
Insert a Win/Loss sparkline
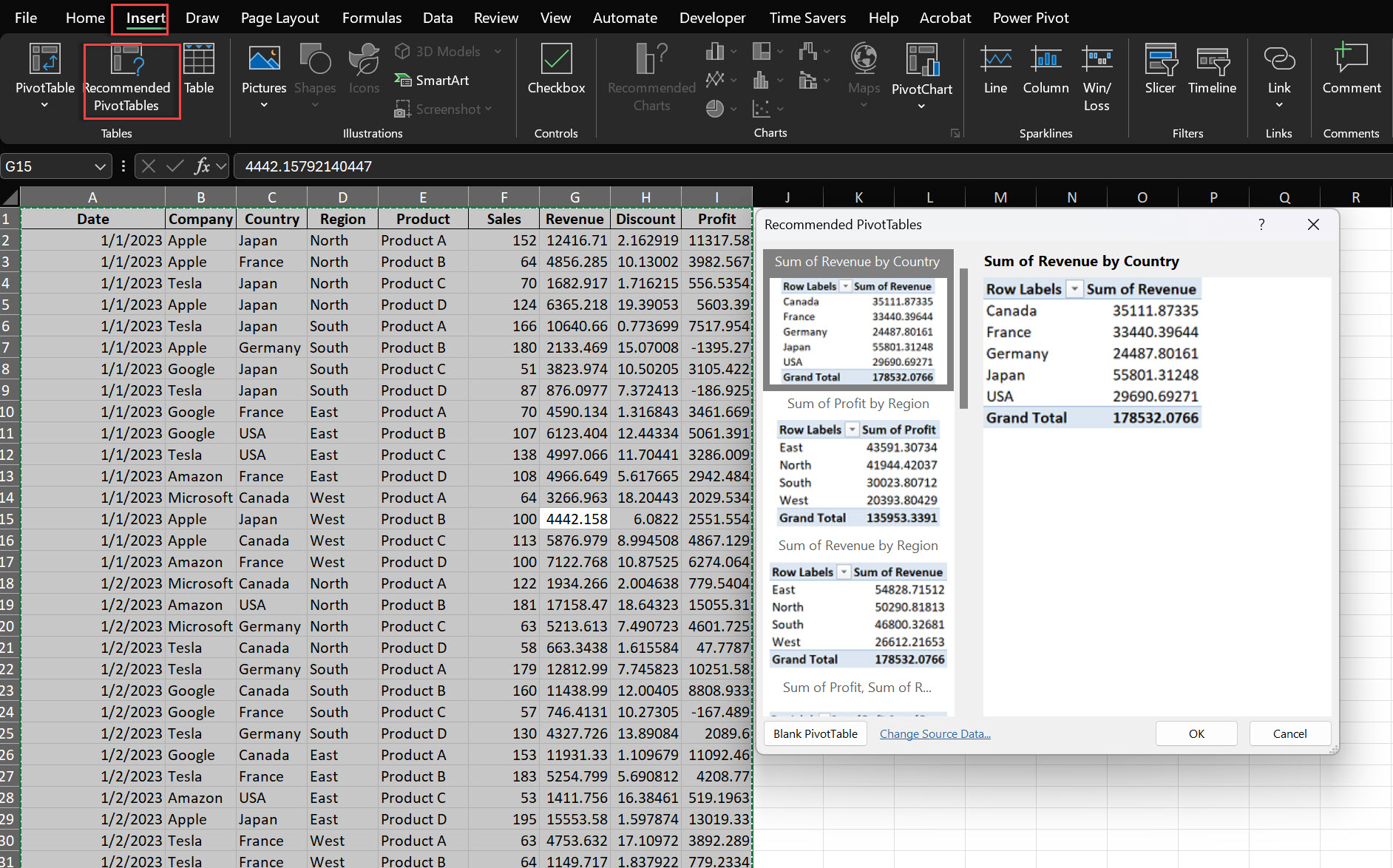click(1097, 78)
